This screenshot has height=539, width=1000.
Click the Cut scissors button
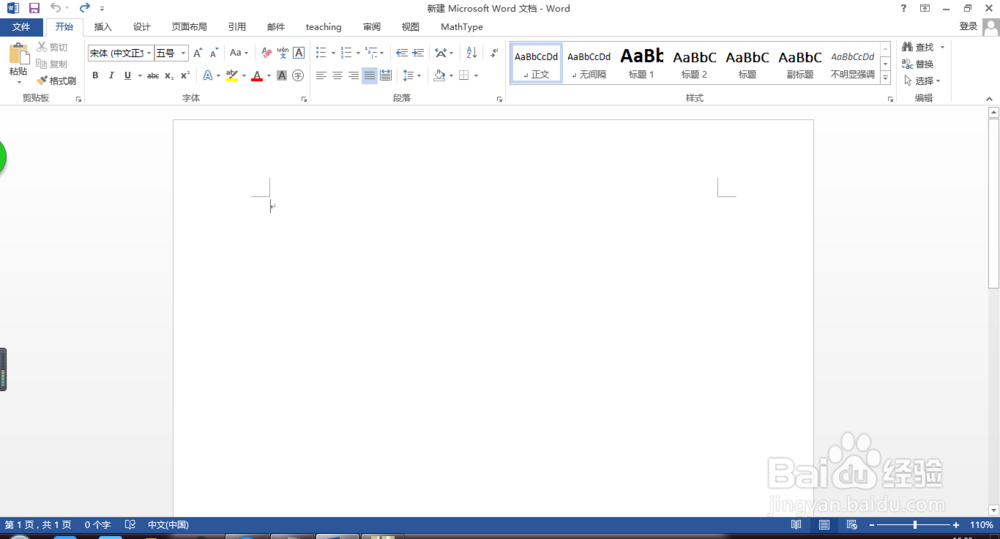52,47
